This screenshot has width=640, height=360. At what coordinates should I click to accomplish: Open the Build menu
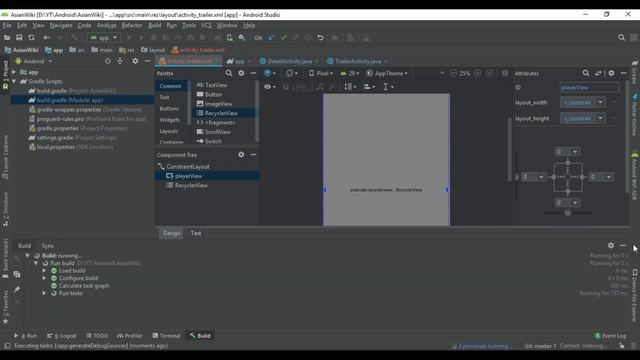pyautogui.click(x=154, y=25)
